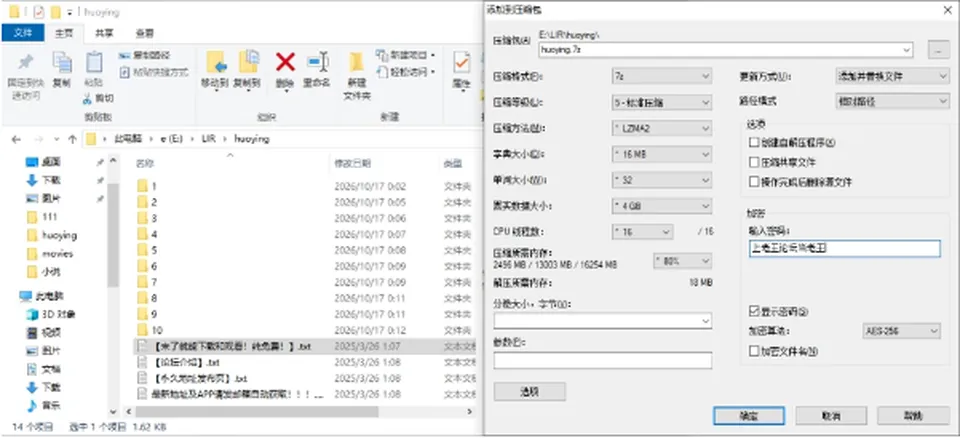960x438 pixels.
Task: Switch to the View ribbon tab
Action: pos(144,33)
